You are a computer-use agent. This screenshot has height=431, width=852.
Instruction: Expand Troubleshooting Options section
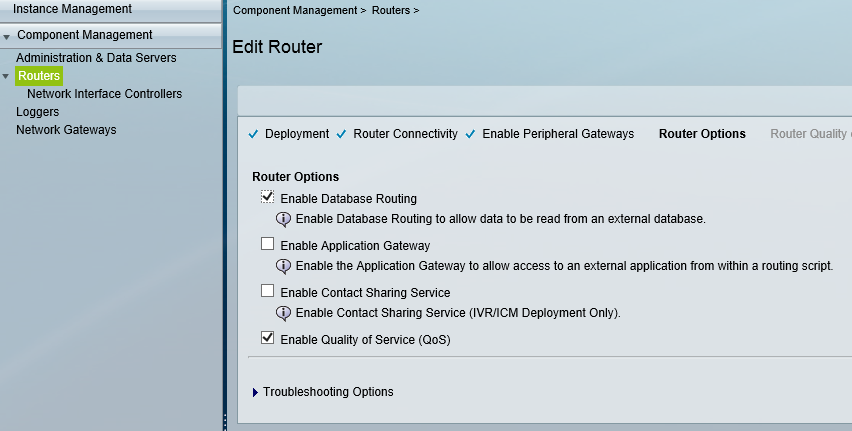(x=255, y=392)
